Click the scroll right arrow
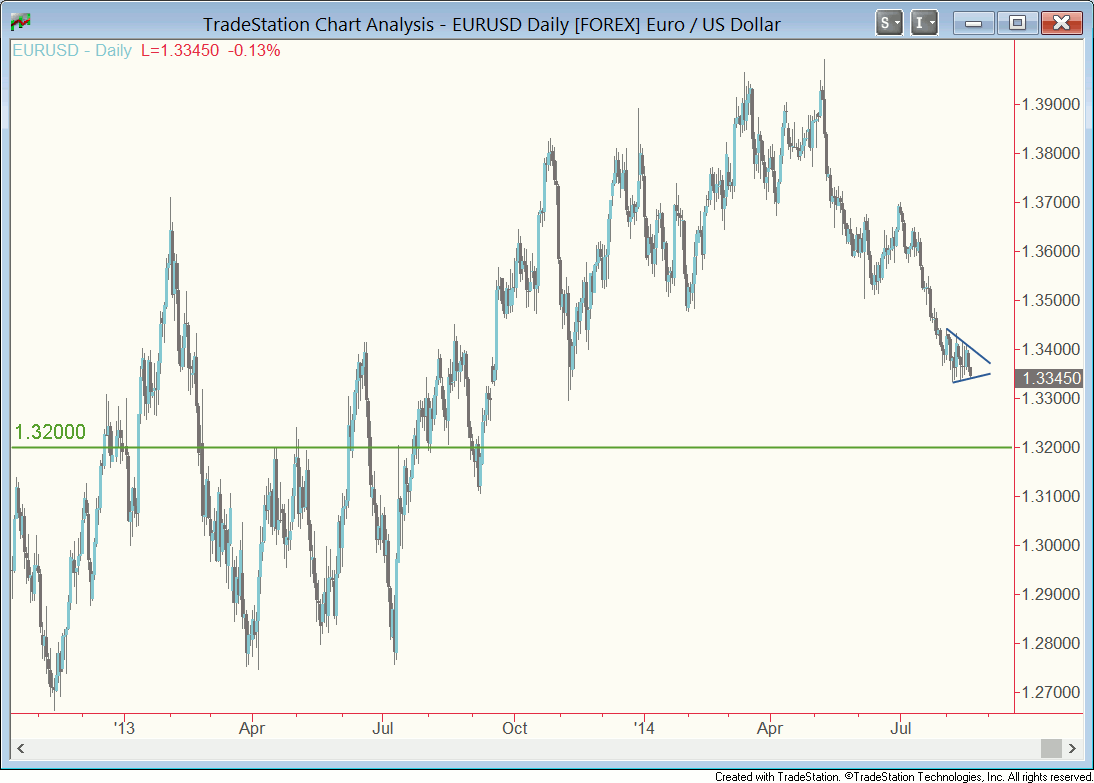 (x=1072, y=748)
